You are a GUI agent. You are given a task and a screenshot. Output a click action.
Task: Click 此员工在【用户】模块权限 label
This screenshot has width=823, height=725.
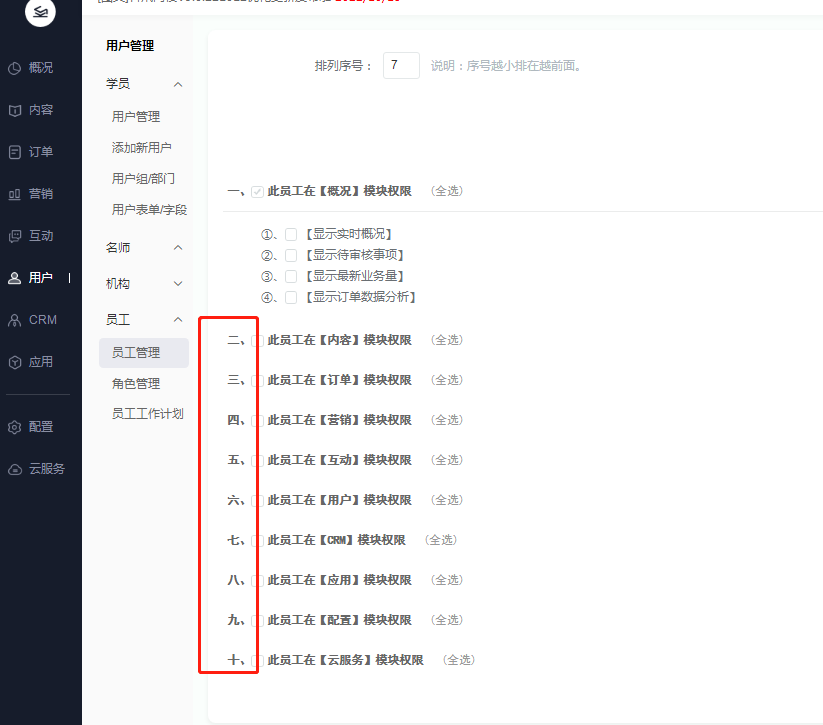click(x=340, y=500)
